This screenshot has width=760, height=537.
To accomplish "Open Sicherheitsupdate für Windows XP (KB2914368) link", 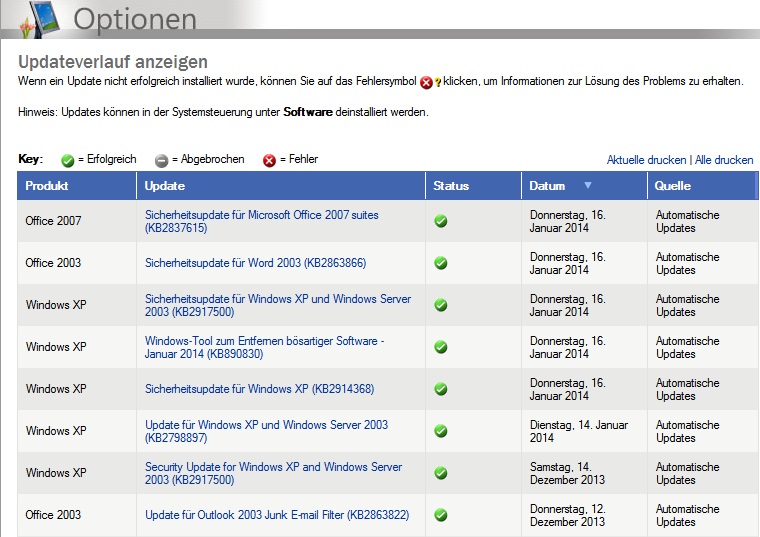I will [259, 389].
